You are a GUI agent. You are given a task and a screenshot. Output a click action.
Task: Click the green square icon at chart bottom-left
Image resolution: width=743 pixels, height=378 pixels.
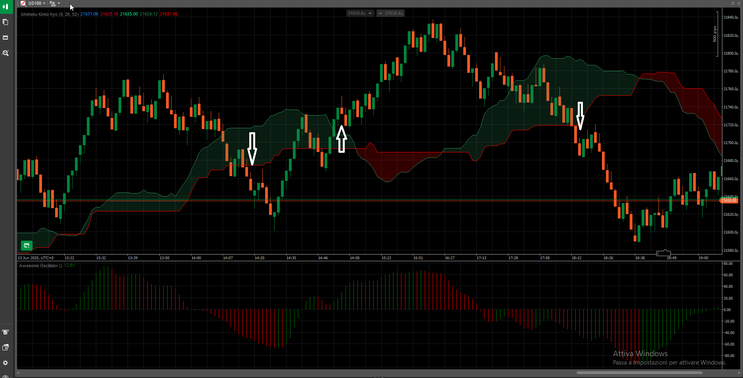[27, 245]
